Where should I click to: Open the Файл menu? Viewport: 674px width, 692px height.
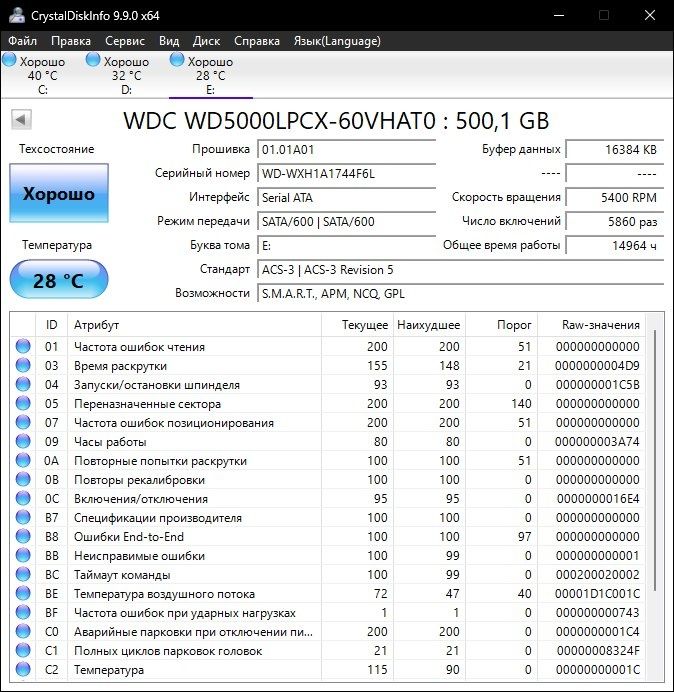tap(23, 41)
